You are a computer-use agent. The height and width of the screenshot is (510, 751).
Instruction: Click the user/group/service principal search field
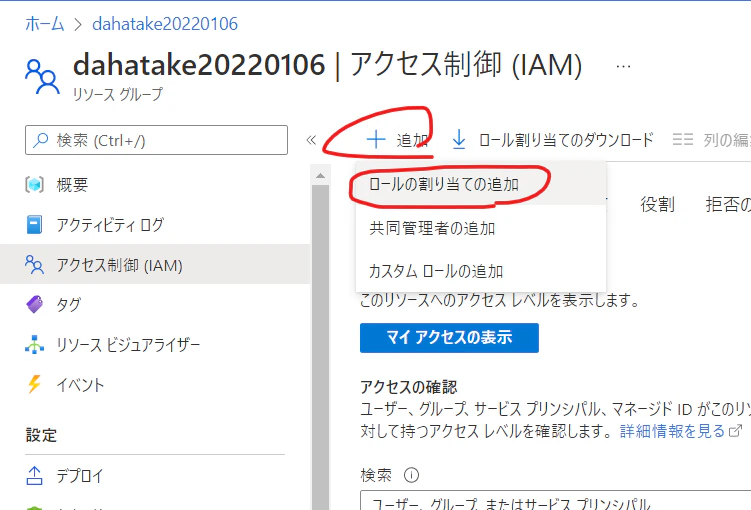click(556, 500)
